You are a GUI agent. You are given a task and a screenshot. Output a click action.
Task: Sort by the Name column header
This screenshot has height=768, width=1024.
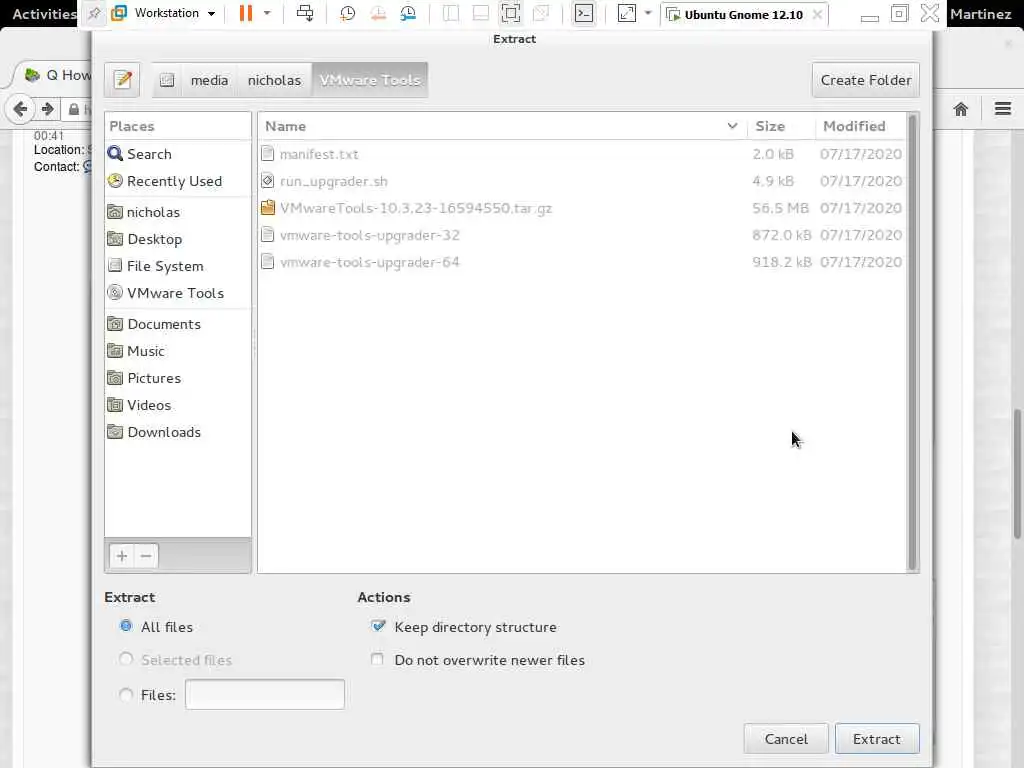tap(502, 126)
